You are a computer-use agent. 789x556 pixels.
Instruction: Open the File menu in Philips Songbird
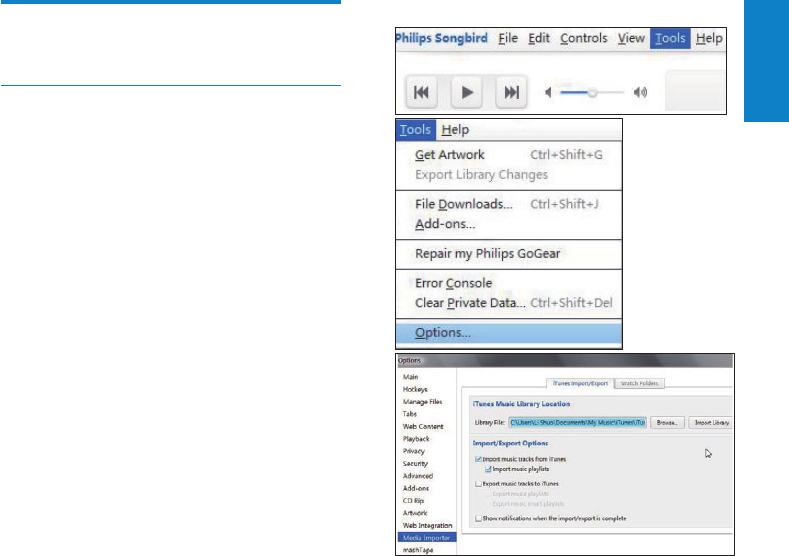tap(508, 38)
